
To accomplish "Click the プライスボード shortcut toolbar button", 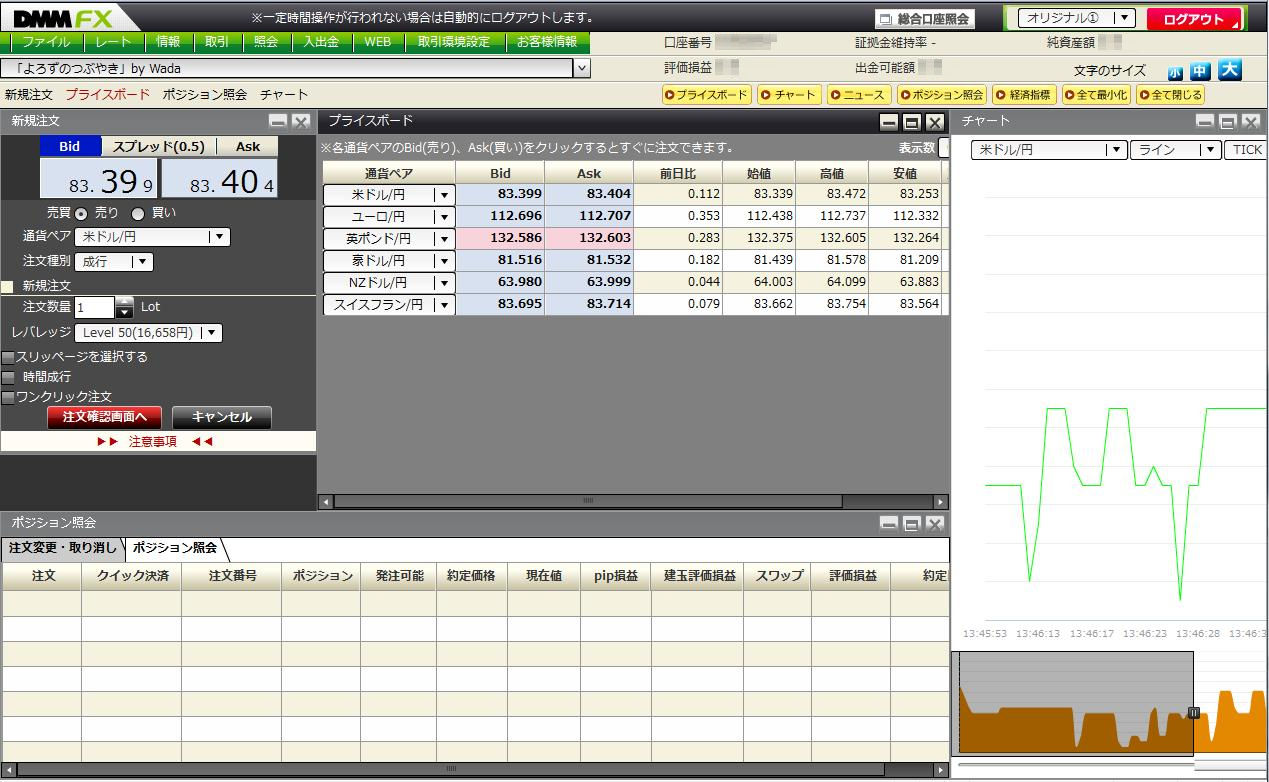I will 706,95.
